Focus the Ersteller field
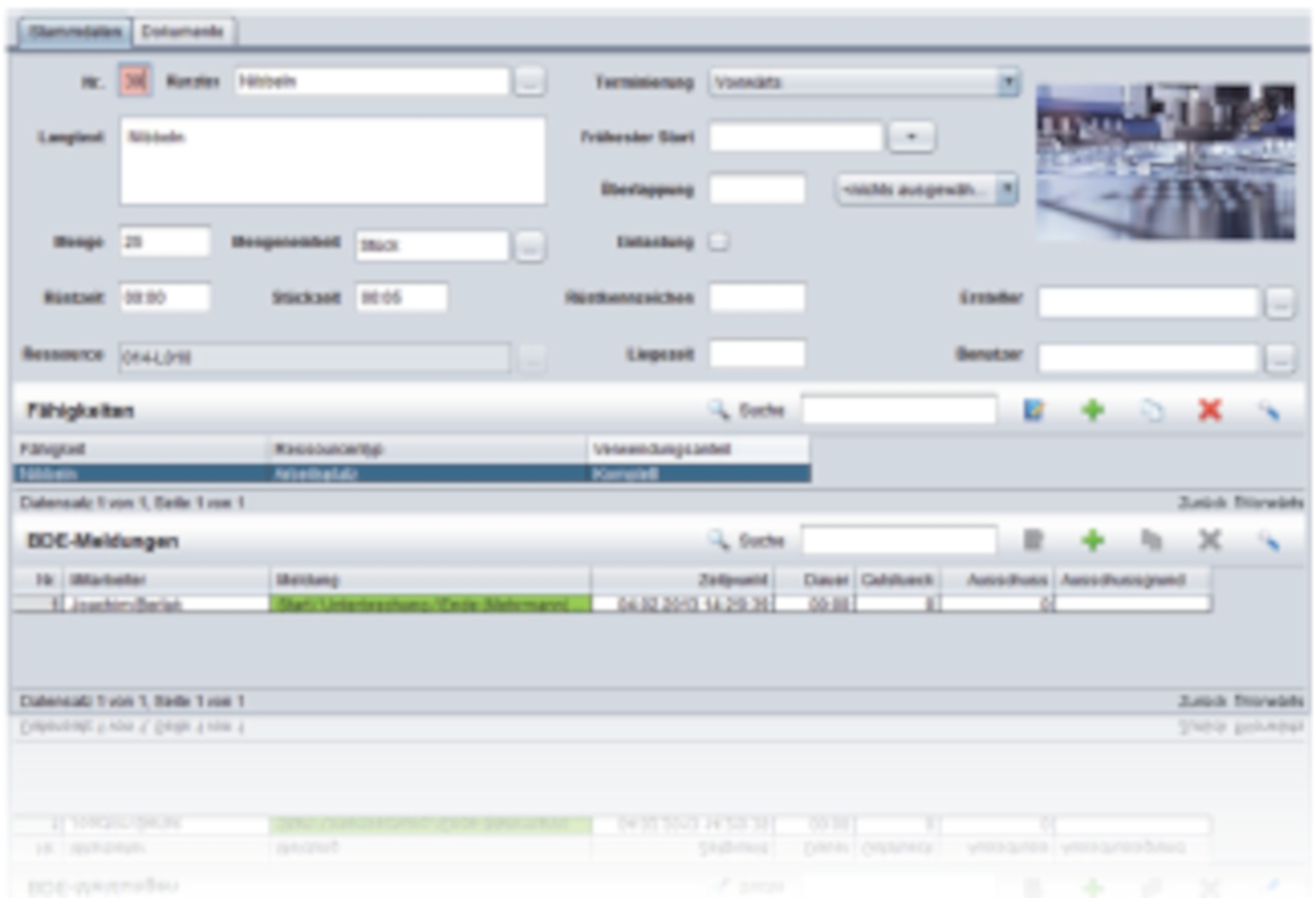Viewport: 1316px width, 898px height. tap(1148, 303)
